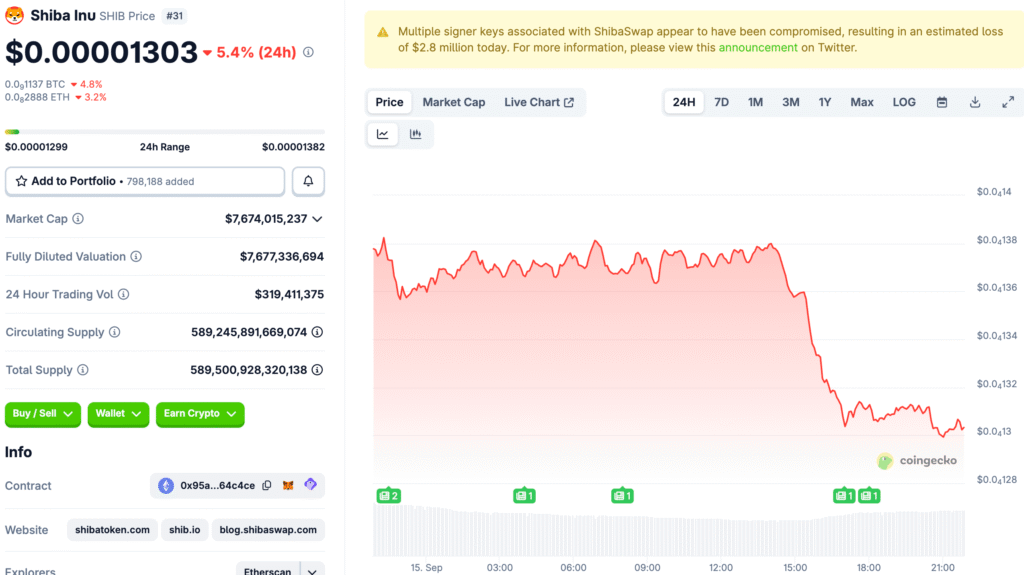Click the info icon beside 24h change
This screenshot has height=575, width=1024.
[308, 52]
